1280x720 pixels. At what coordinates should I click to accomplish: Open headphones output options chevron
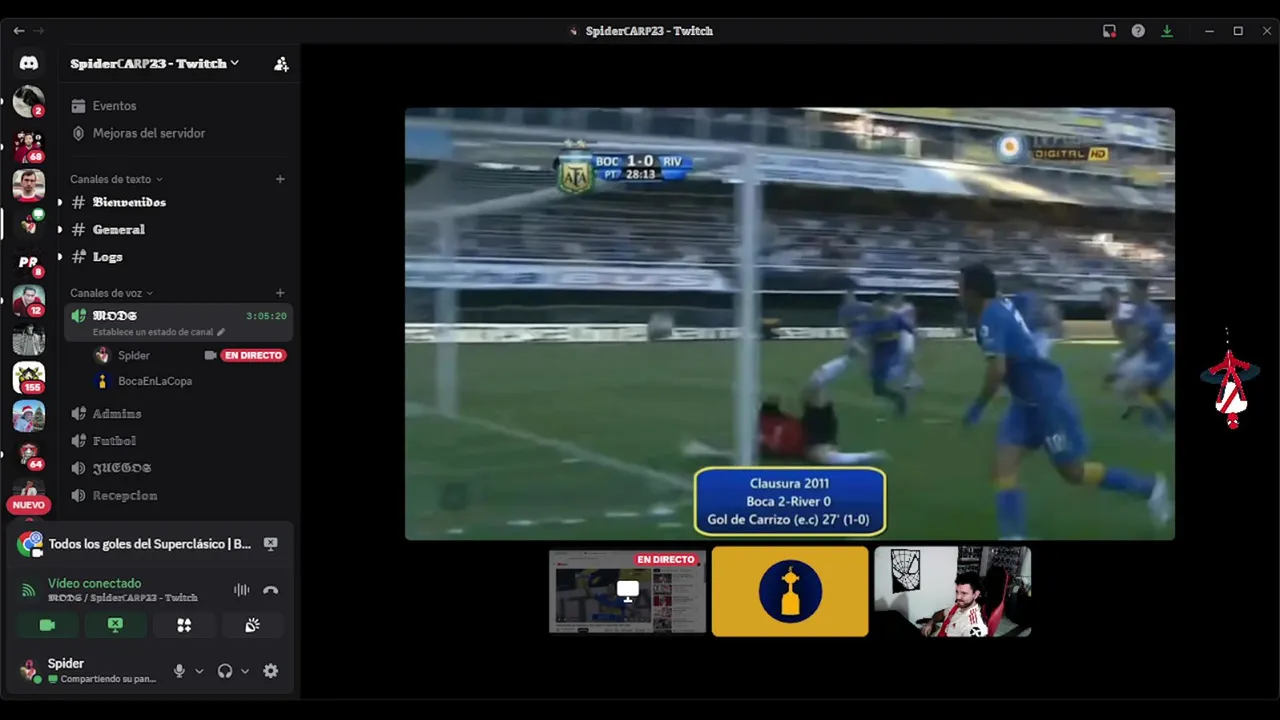(x=245, y=671)
